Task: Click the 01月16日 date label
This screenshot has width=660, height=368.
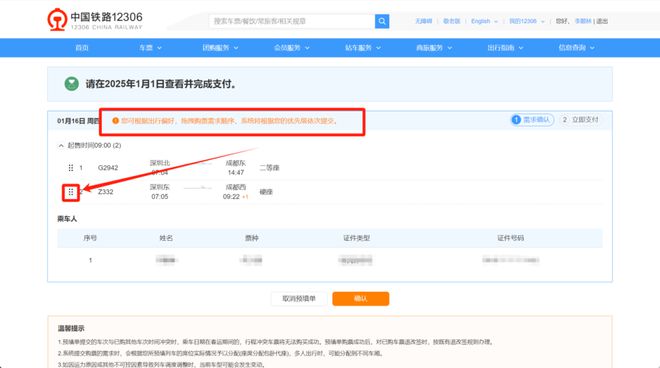Action: click(x=71, y=121)
